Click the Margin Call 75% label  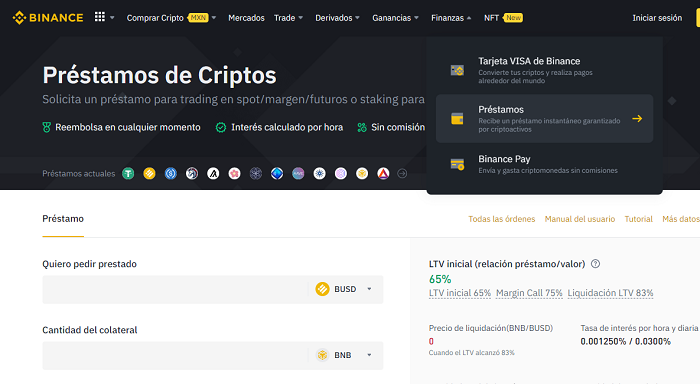529,293
